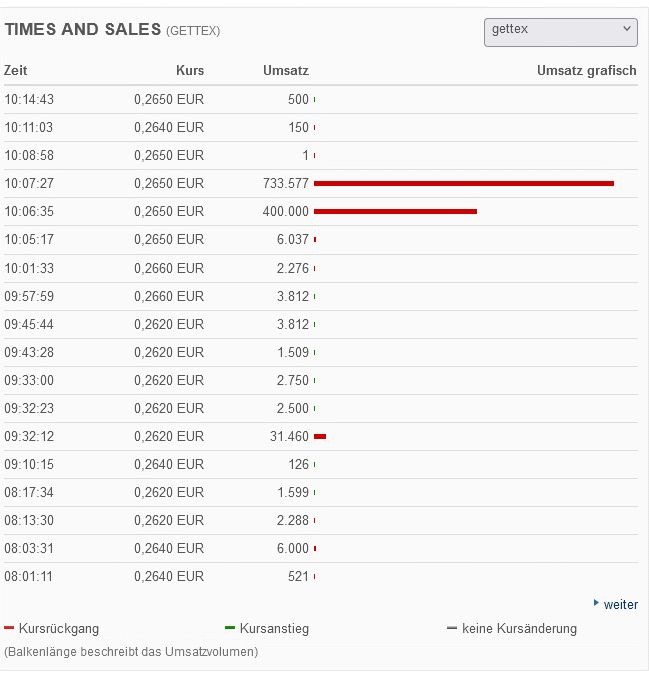
Task: Click the red bar at 09:32:12
Action: tap(320, 436)
